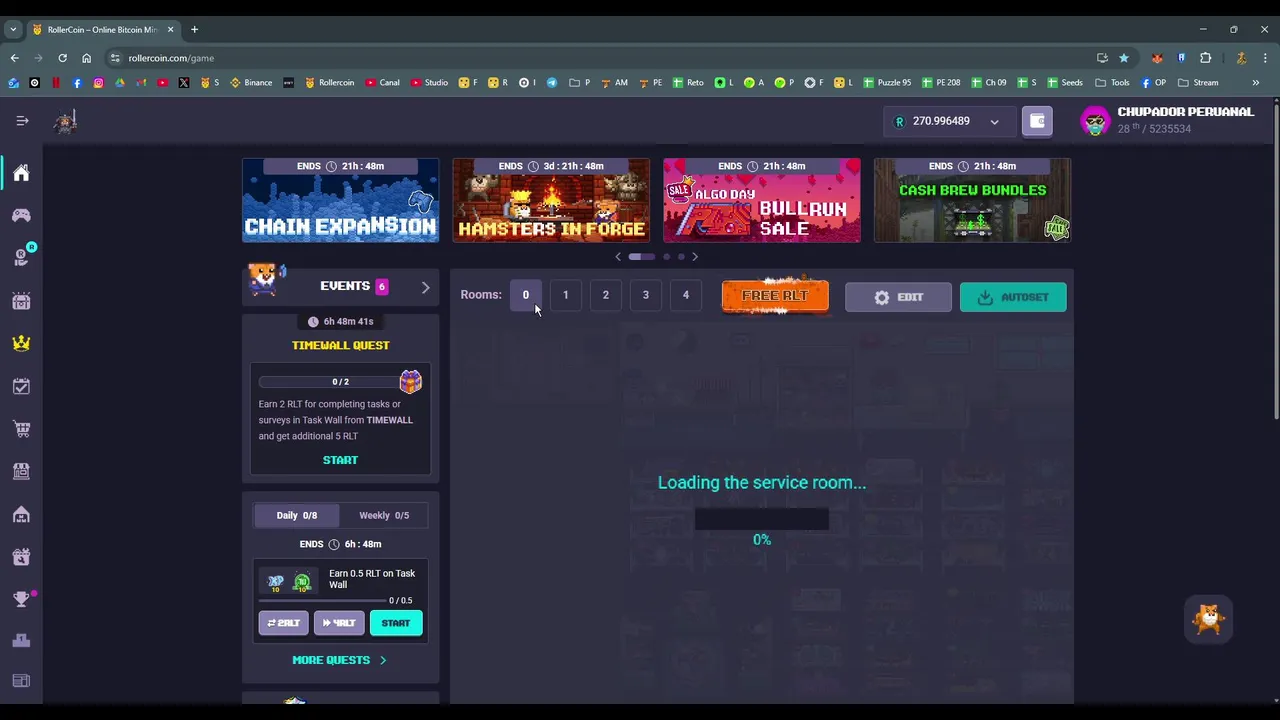Select room 1 tab
This screenshot has height=720, width=1280.
click(565, 295)
